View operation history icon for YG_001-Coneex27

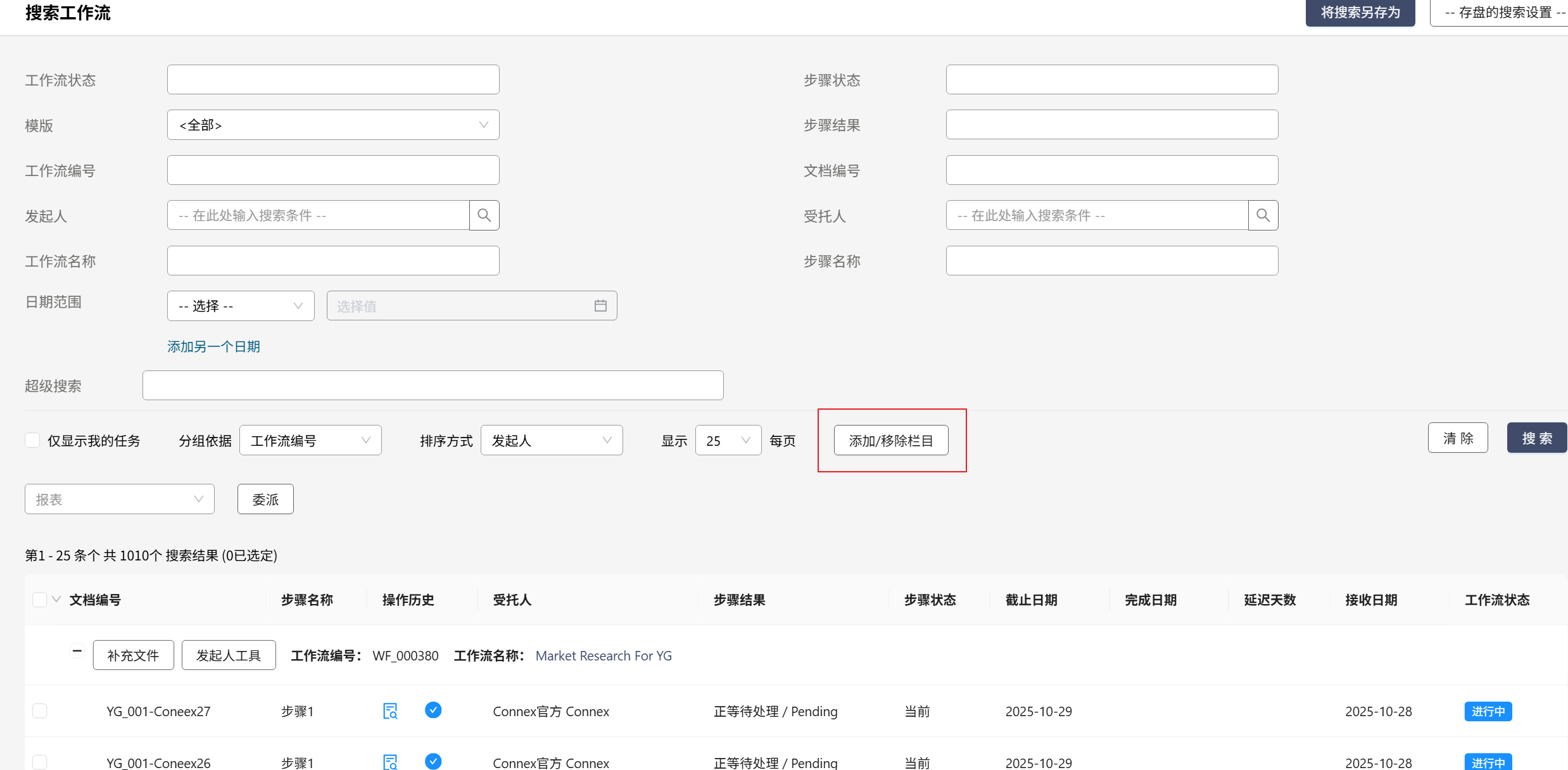[390, 711]
